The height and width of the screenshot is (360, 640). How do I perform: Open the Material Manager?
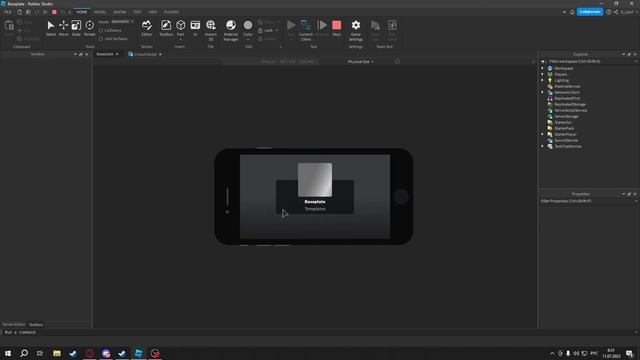231,30
